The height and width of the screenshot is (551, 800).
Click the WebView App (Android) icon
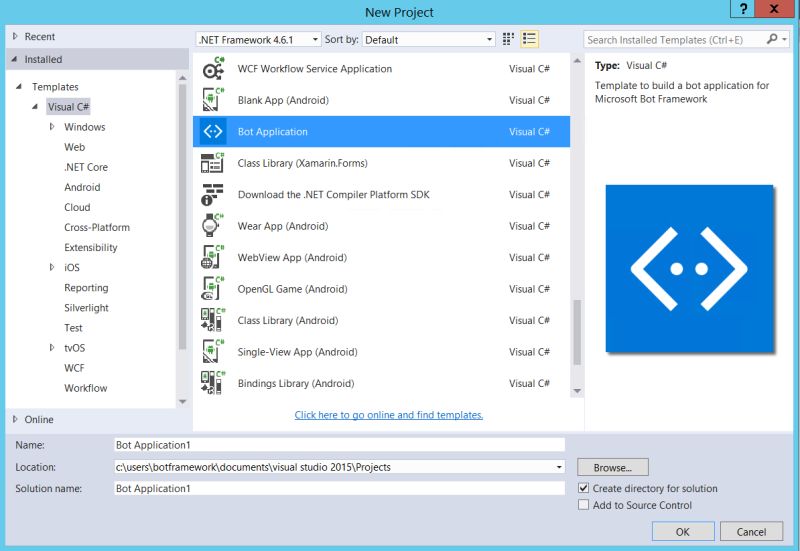click(213, 258)
